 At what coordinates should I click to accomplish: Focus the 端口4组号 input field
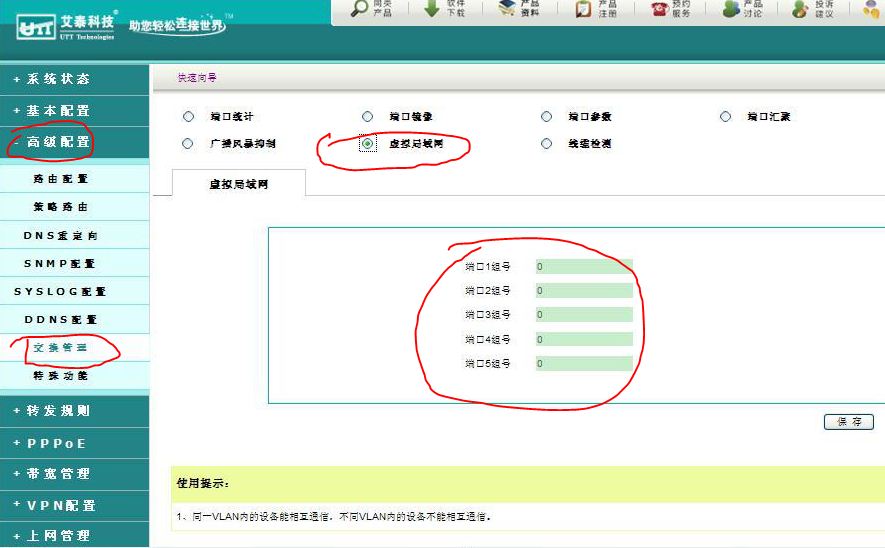pyautogui.click(x=584, y=339)
